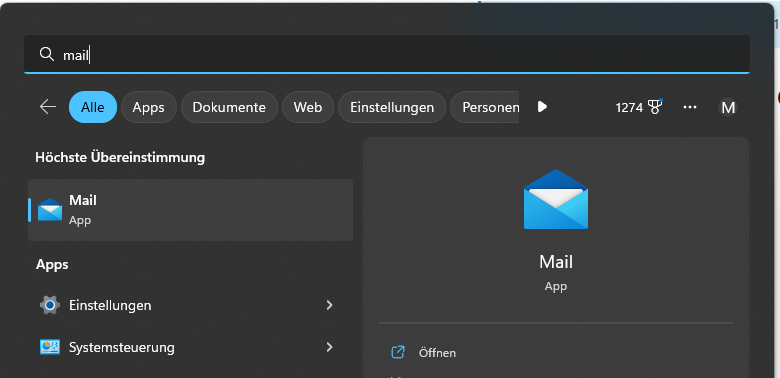The image size is (780, 378).
Task: Open the M account avatar
Action: click(728, 107)
